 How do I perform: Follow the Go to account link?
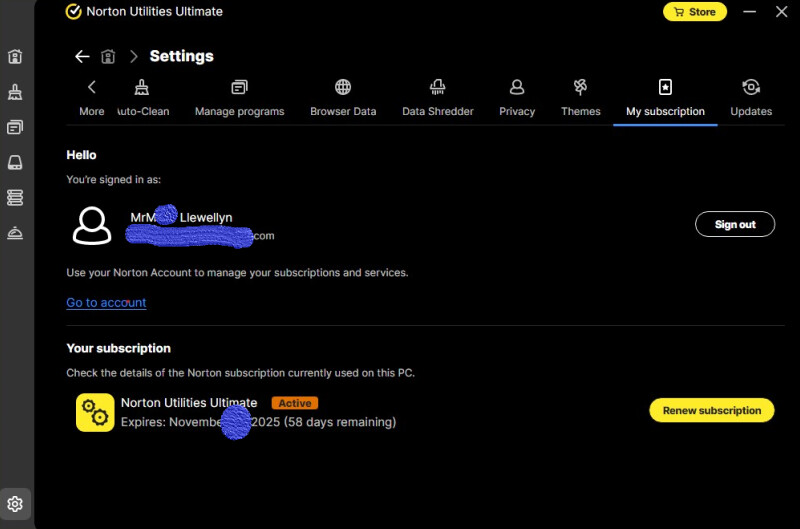[106, 303]
